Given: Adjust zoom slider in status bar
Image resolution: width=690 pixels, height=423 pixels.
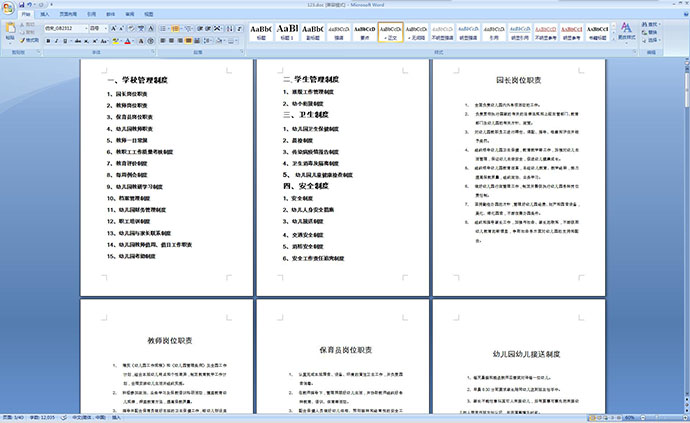Looking at the screenshot, I should (656, 417).
